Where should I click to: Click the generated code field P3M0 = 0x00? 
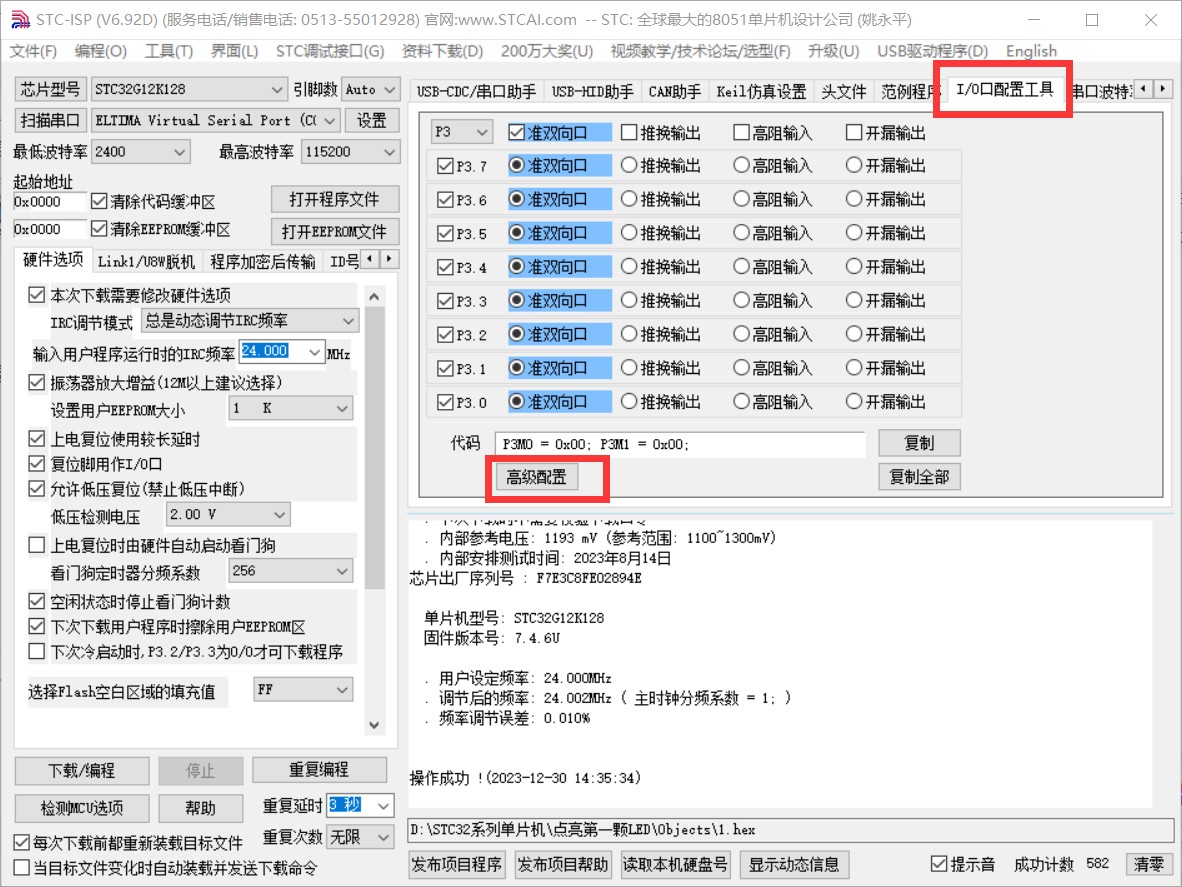pos(679,445)
